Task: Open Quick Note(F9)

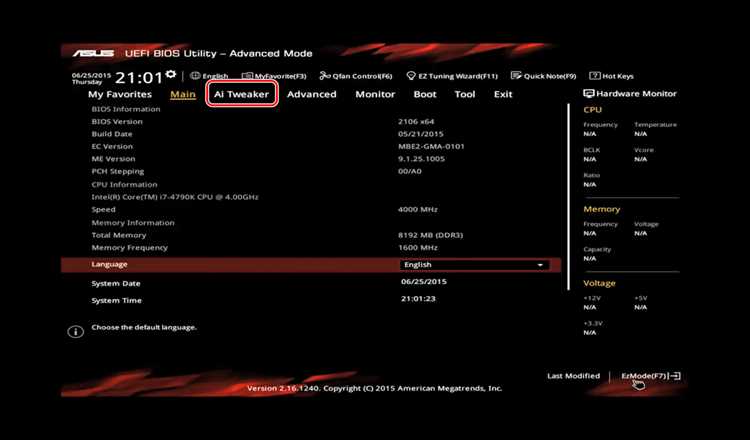Action: point(543,76)
